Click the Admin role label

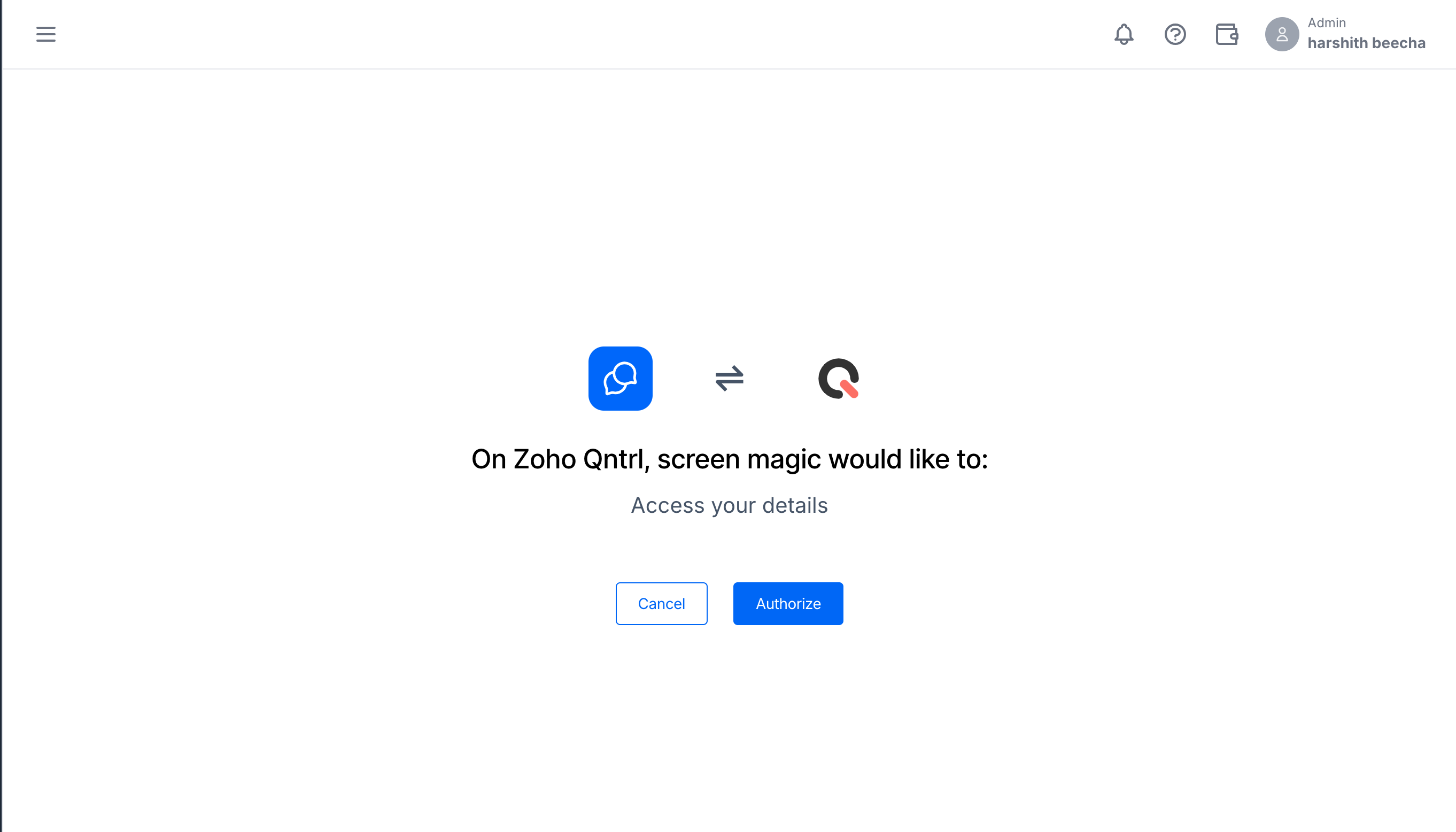(x=1326, y=23)
